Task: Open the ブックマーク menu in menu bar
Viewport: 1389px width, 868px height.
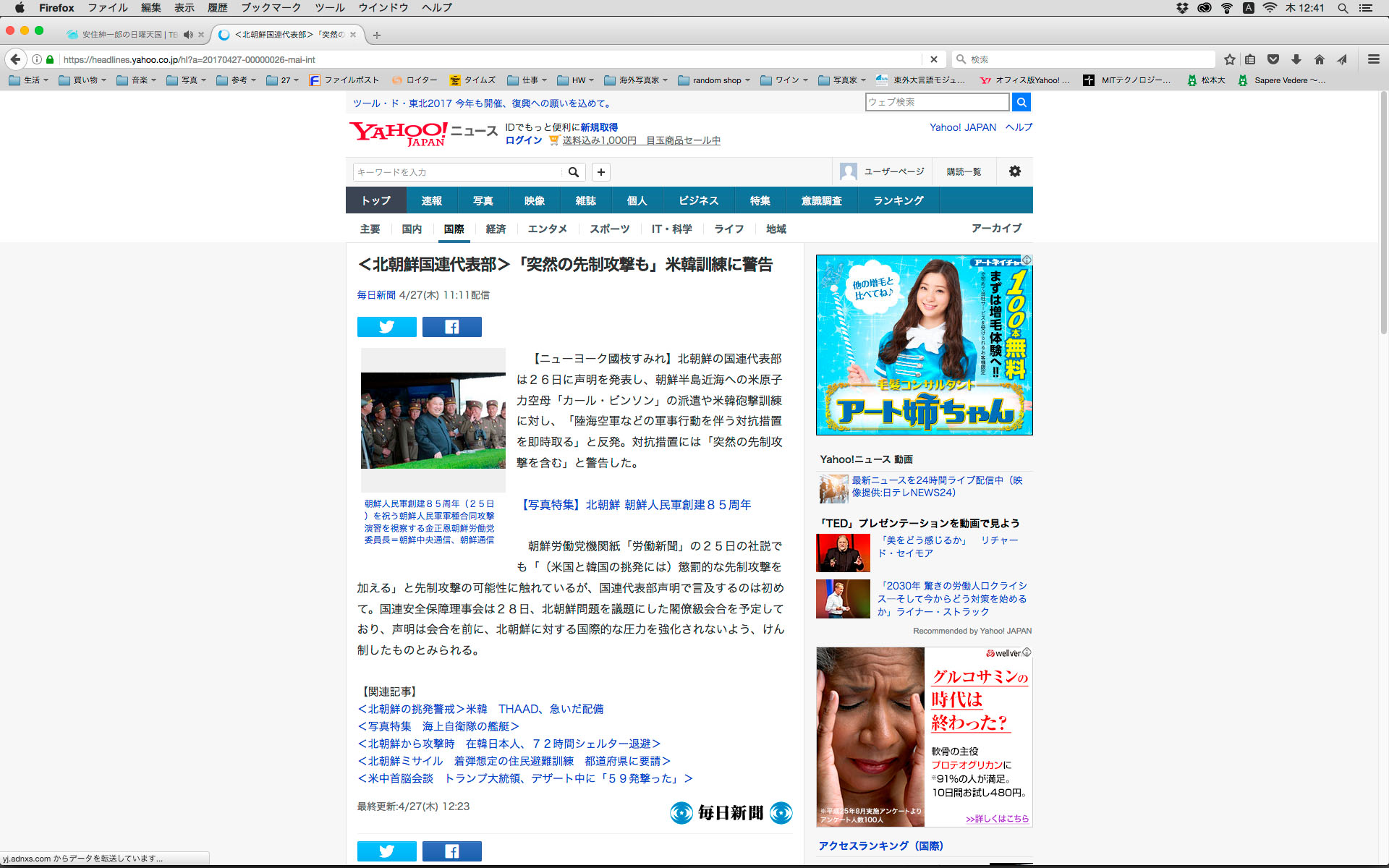Action: coord(271,8)
